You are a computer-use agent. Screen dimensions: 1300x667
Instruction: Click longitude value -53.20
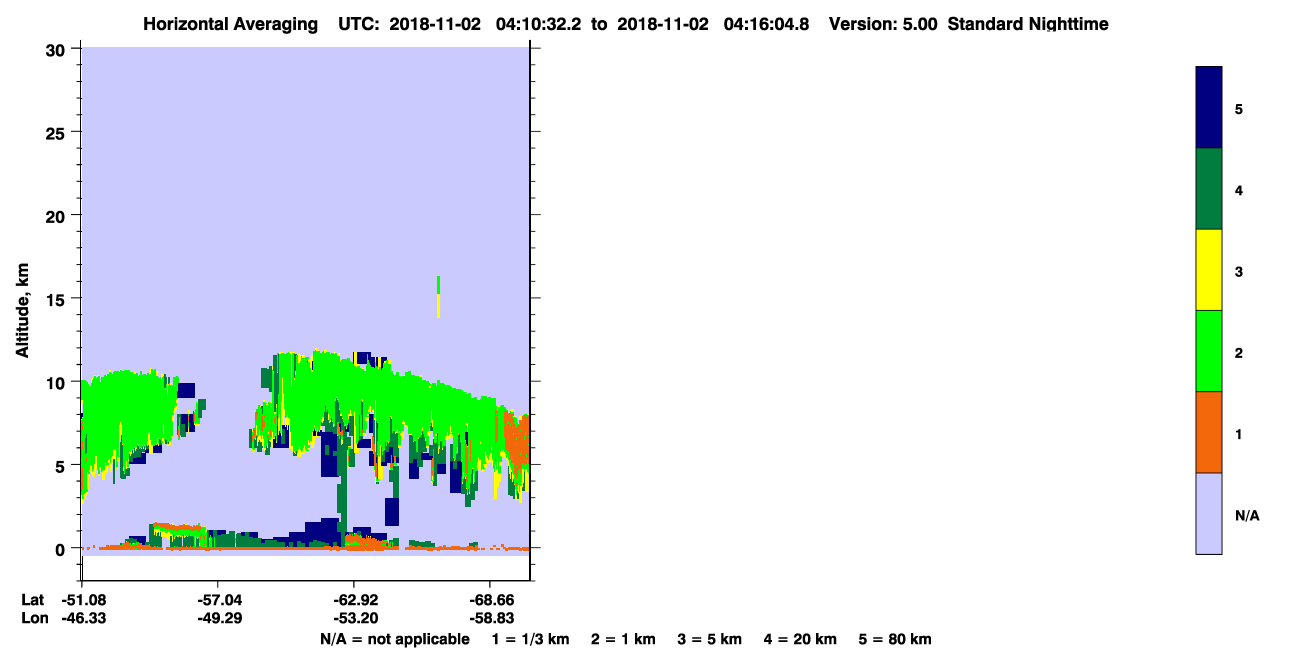[354, 618]
